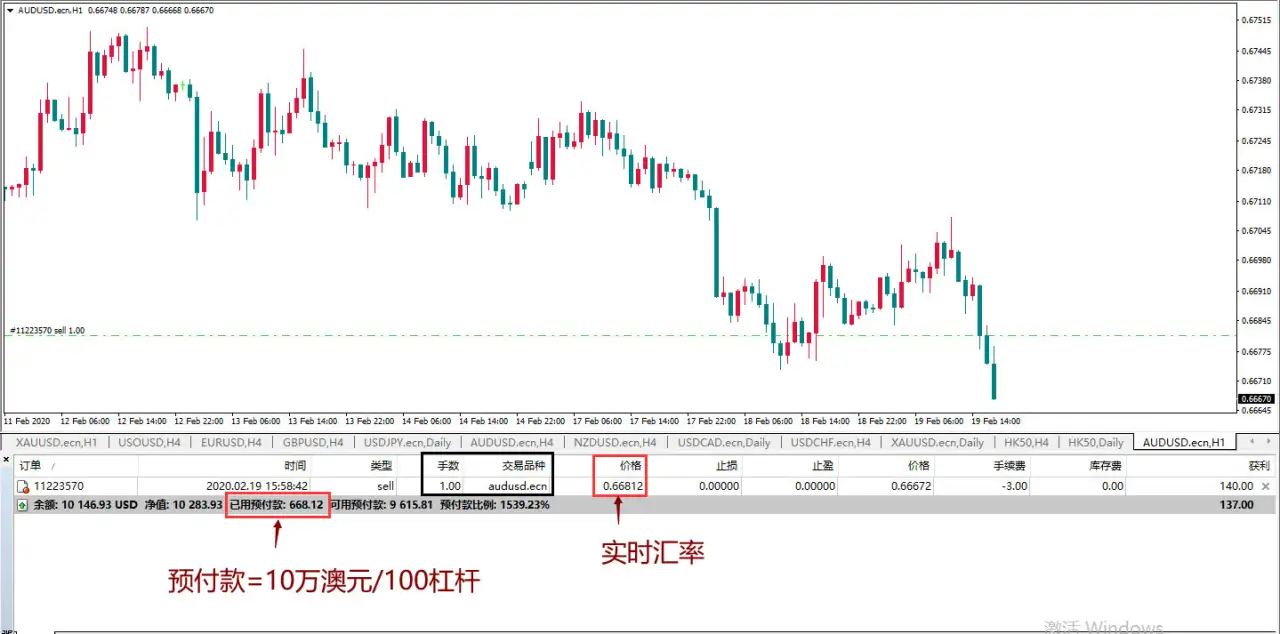
Task: Sort by the 止损 column header
Action: (x=727, y=466)
